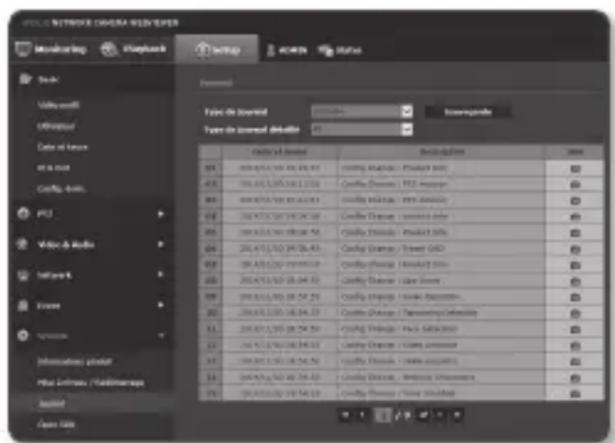Click the Sauvegarde button
Image resolution: width=615 pixels, height=443 pixels.
[x=467, y=111]
